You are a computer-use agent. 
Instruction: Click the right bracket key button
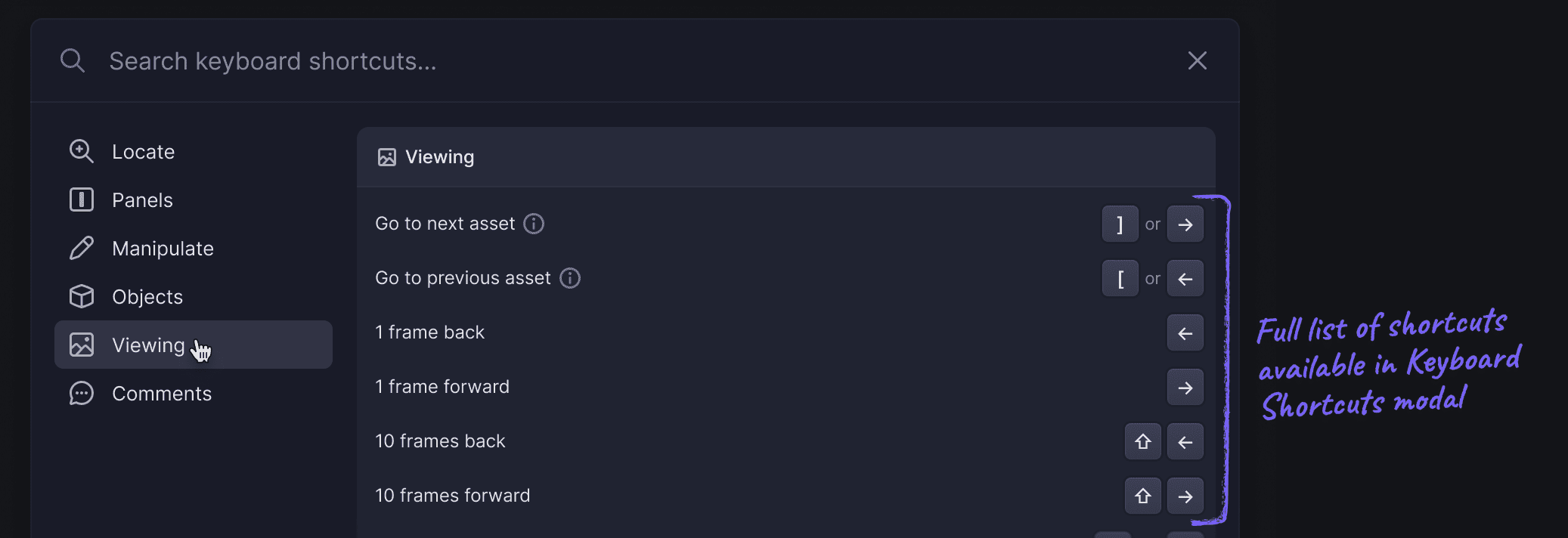pos(1120,224)
